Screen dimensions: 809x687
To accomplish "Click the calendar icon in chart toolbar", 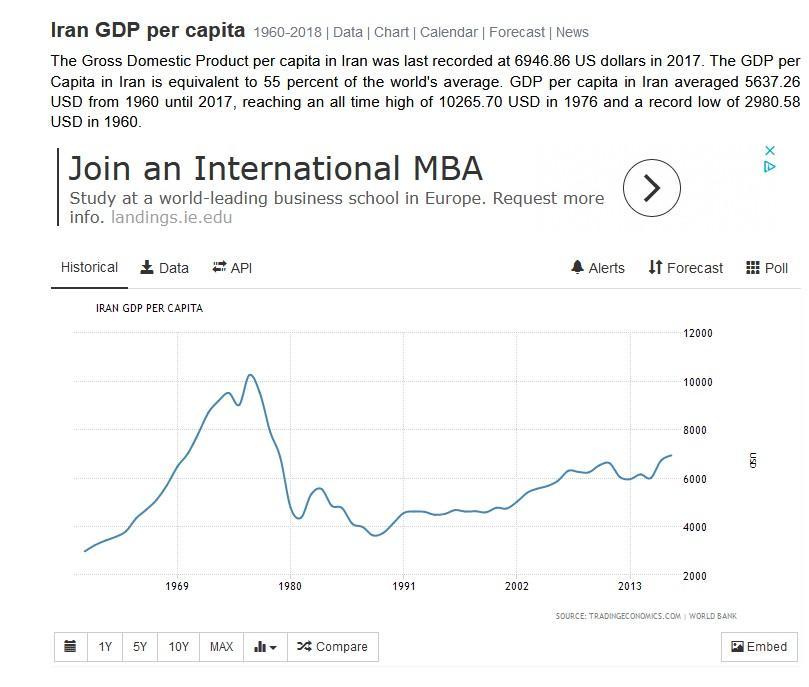I will tap(70, 646).
